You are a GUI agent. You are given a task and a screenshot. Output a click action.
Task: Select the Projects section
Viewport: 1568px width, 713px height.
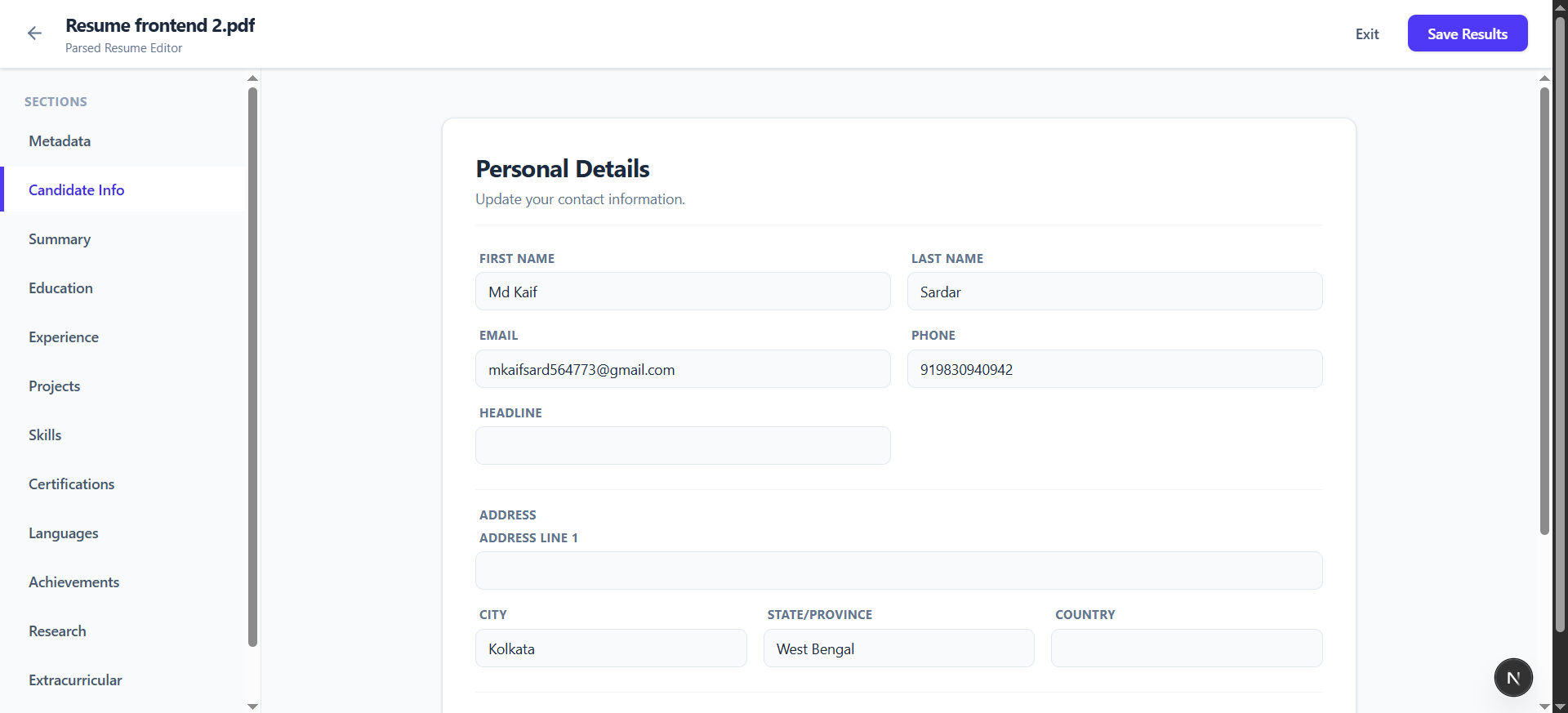click(x=54, y=385)
